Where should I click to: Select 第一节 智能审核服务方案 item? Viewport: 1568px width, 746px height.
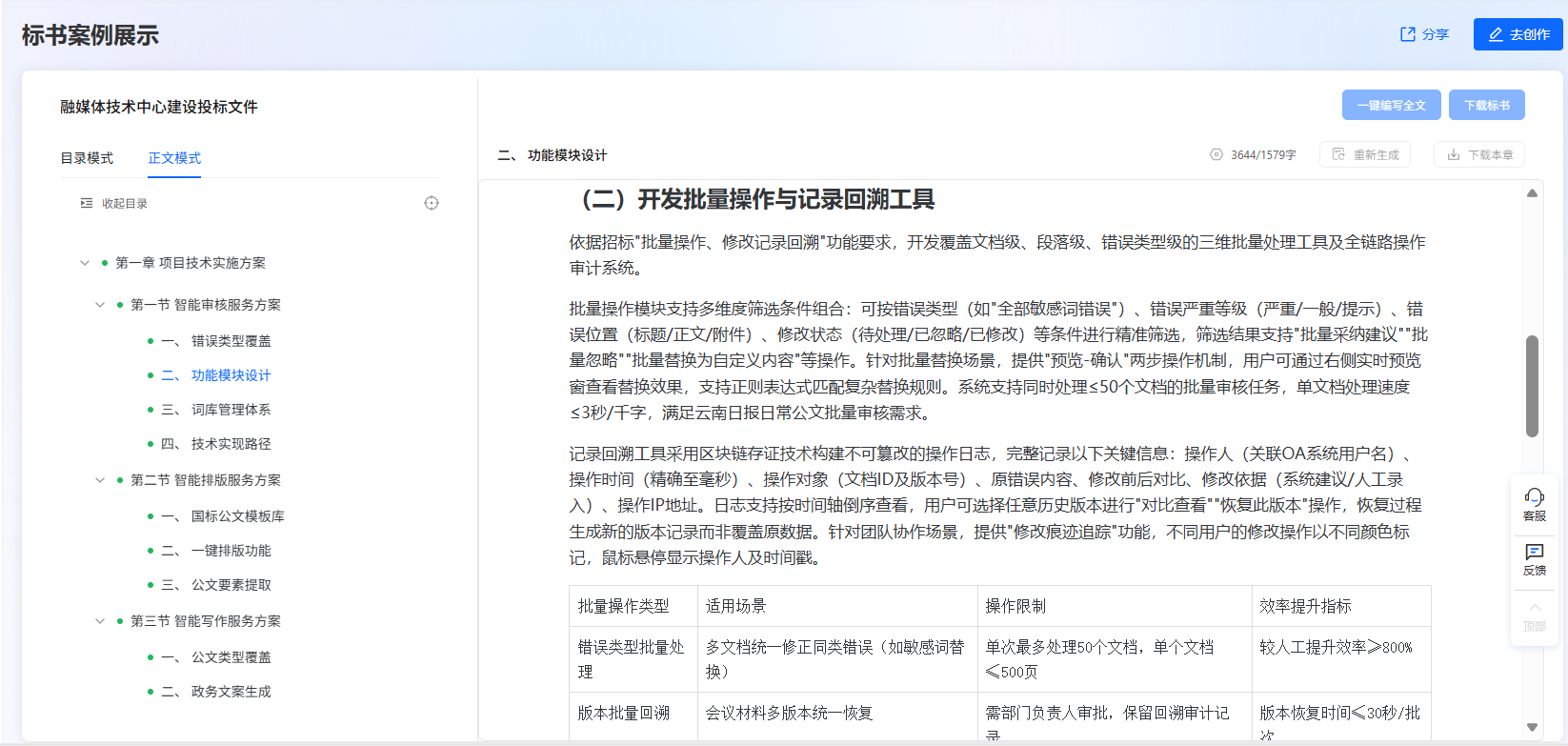click(206, 305)
